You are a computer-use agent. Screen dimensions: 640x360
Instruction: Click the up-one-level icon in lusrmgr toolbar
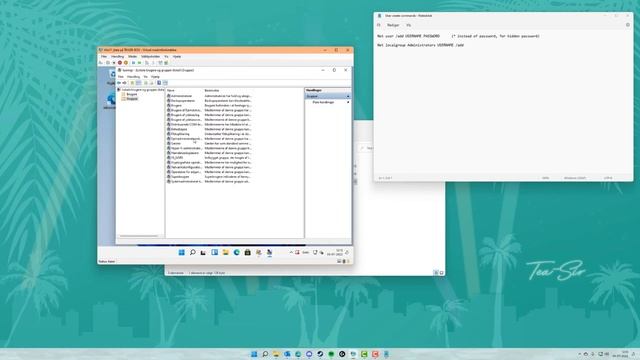(x=132, y=83)
